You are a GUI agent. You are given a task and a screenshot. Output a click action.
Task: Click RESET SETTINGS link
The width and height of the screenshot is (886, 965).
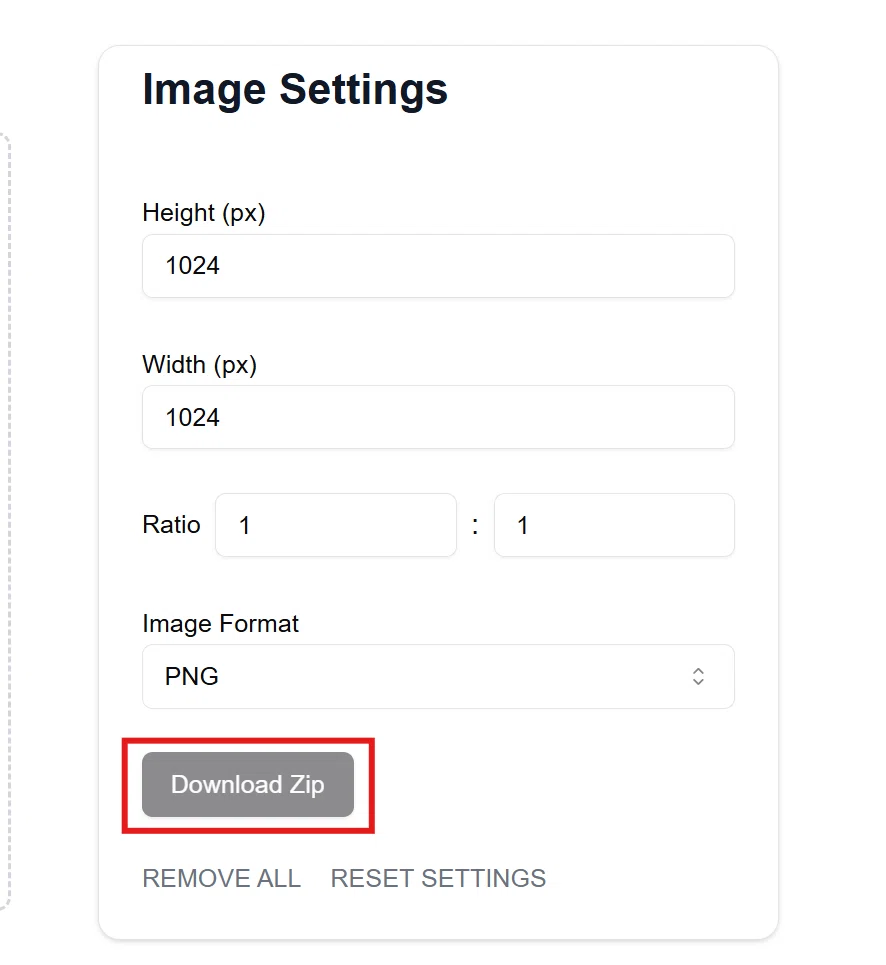(x=438, y=878)
